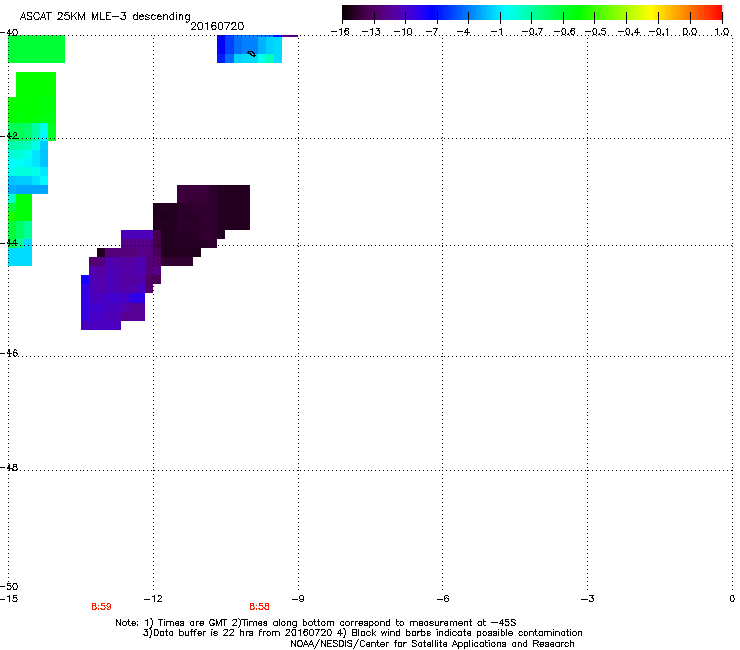The height and width of the screenshot is (650, 740).
Task: Click the -42 latitude axis label
Action: 9,135
